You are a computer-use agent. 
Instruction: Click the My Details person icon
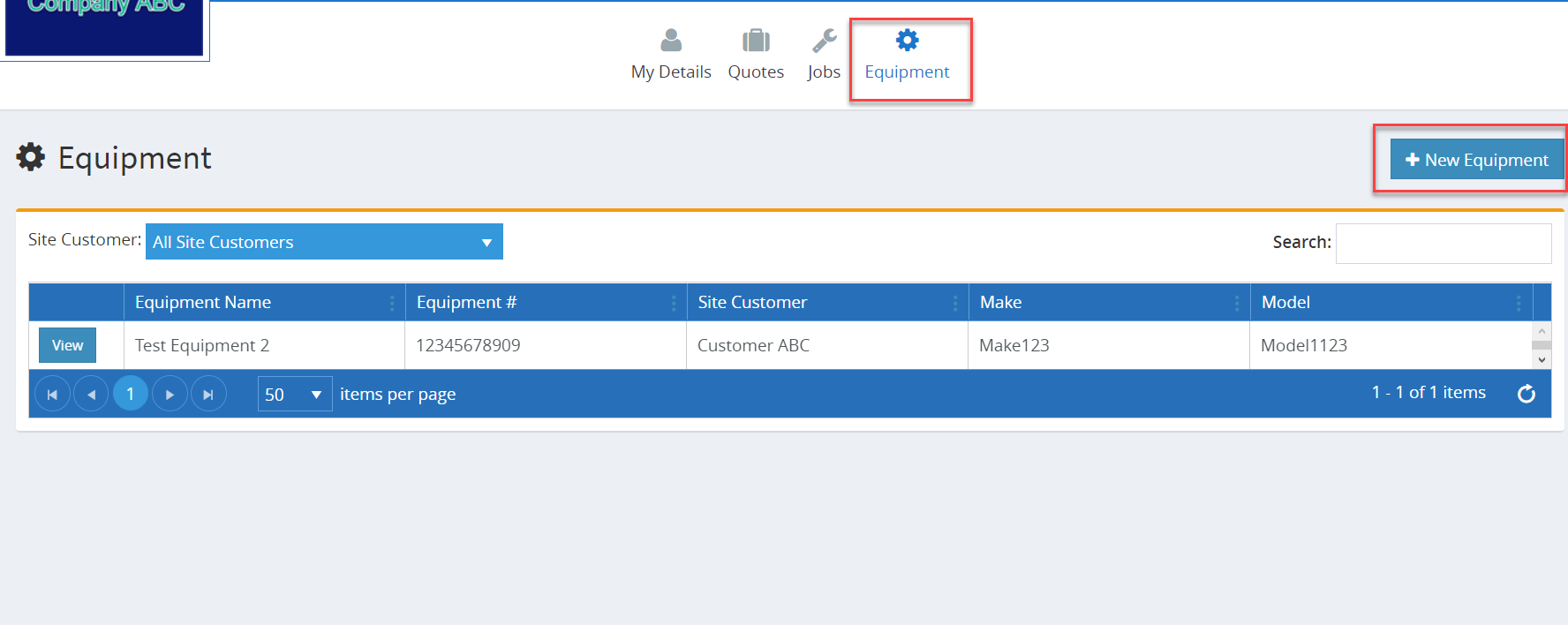[671, 41]
